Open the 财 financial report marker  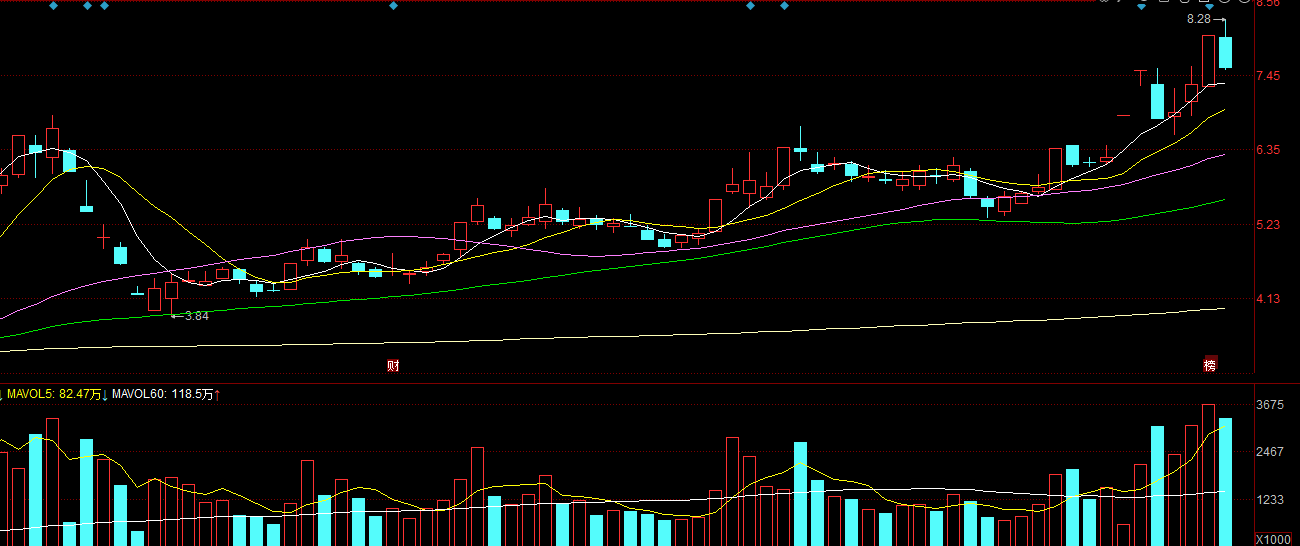[393, 366]
